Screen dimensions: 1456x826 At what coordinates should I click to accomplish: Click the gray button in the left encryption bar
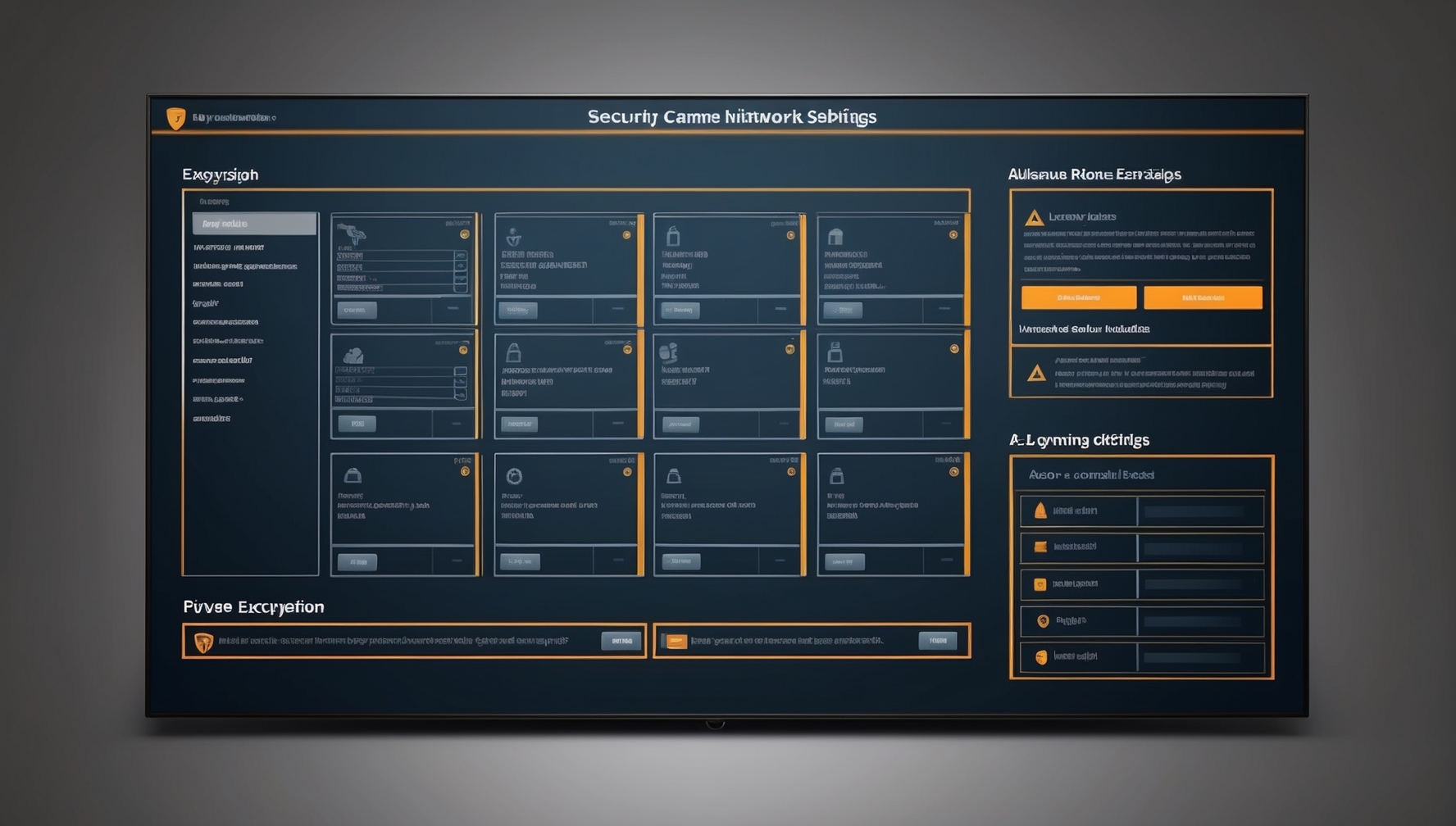[621, 641]
